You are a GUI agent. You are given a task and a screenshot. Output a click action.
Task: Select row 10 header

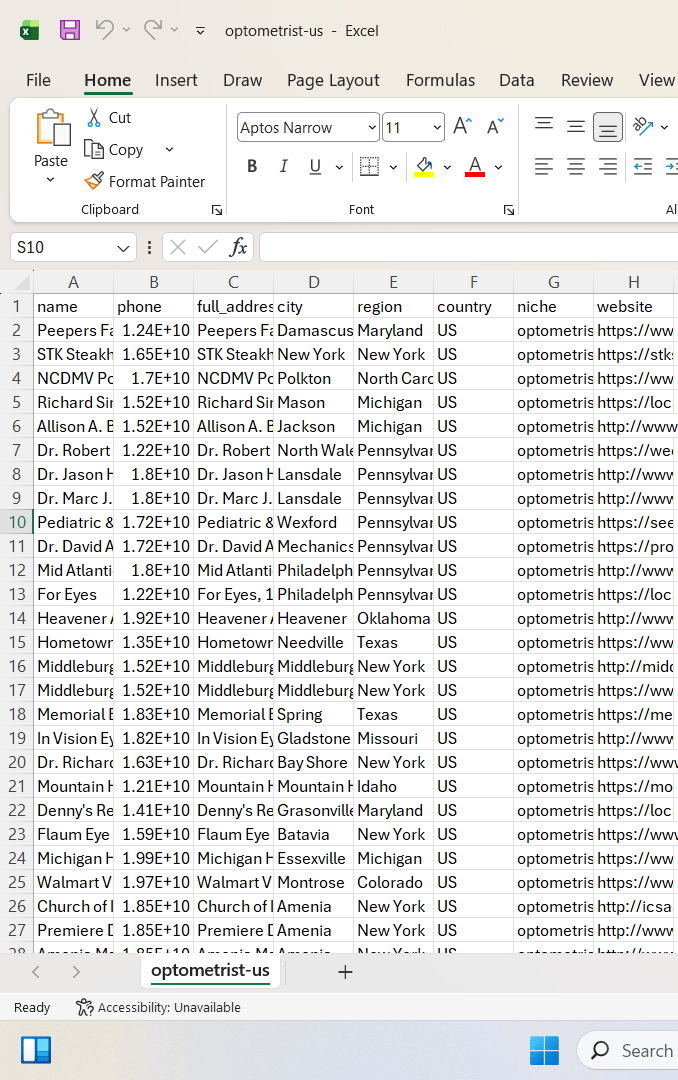(x=17, y=522)
